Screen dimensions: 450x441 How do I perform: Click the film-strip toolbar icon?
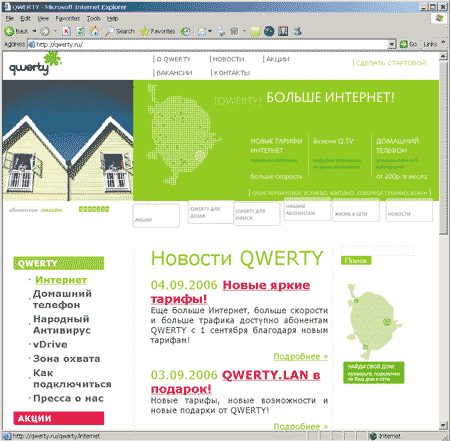283,31
